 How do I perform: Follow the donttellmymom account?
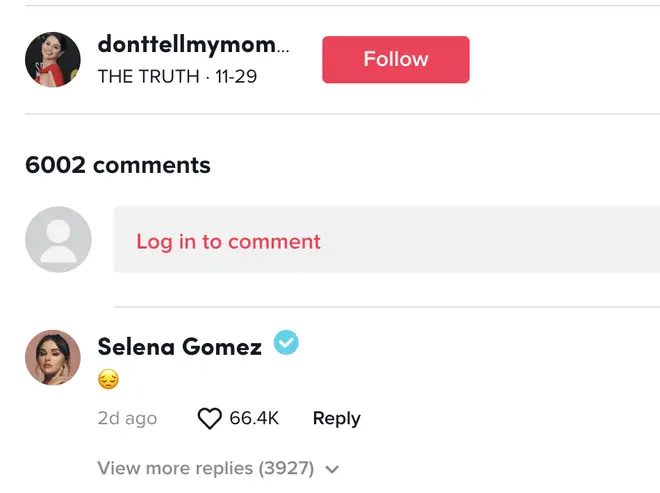(396, 59)
